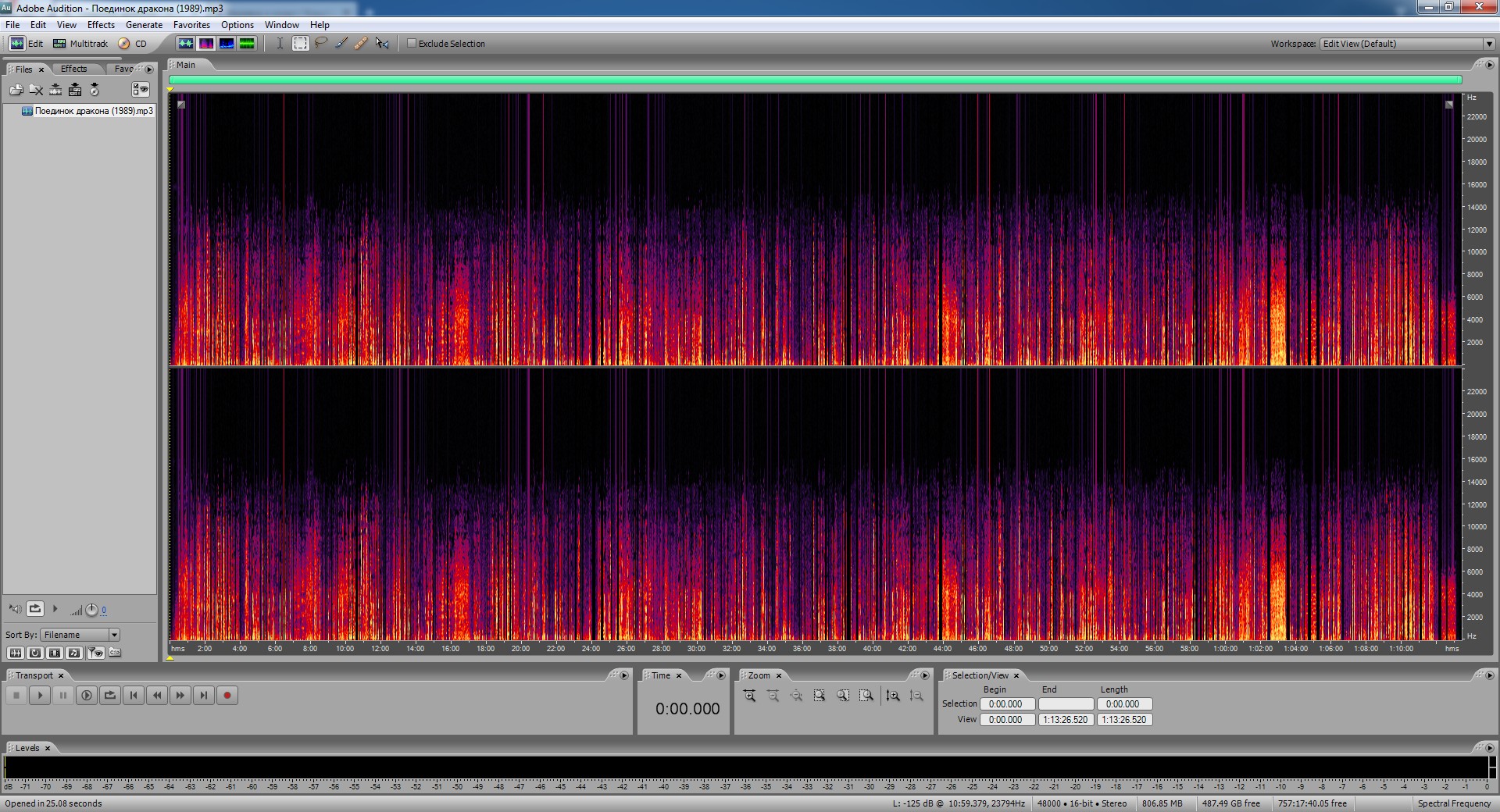This screenshot has width=1500, height=812.
Task: Open the Workspace dropdown
Action: pyautogui.click(x=1488, y=44)
